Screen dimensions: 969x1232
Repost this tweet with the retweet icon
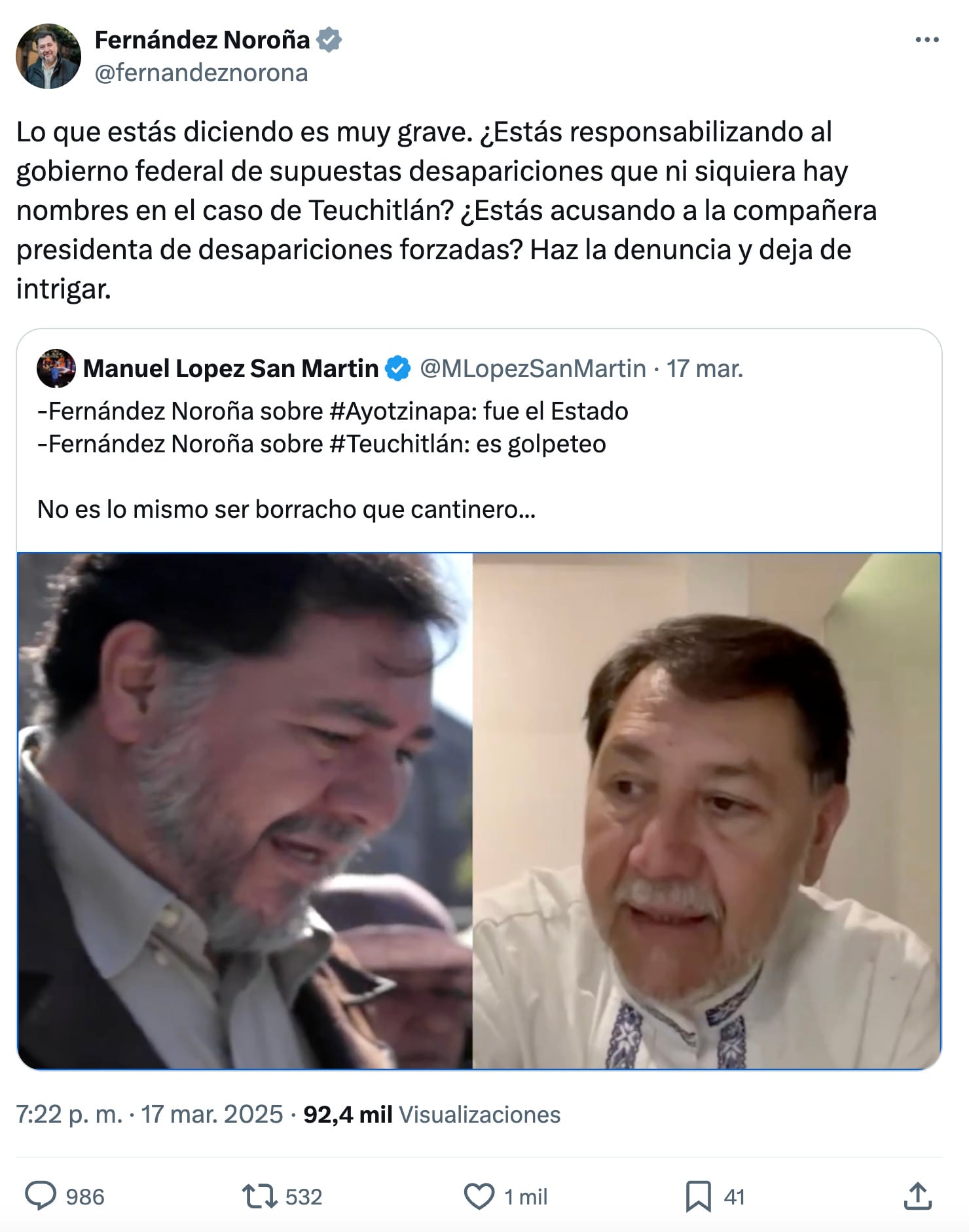click(260, 1196)
